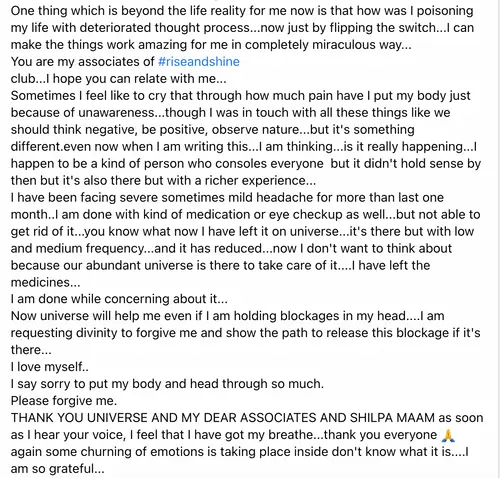Click the line "club...I hope you can relate"
Screen dimensions: 500x478
[118, 79]
